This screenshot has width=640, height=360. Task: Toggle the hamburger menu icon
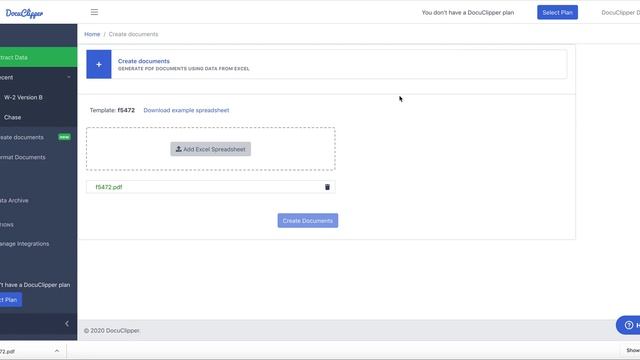pos(94,12)
